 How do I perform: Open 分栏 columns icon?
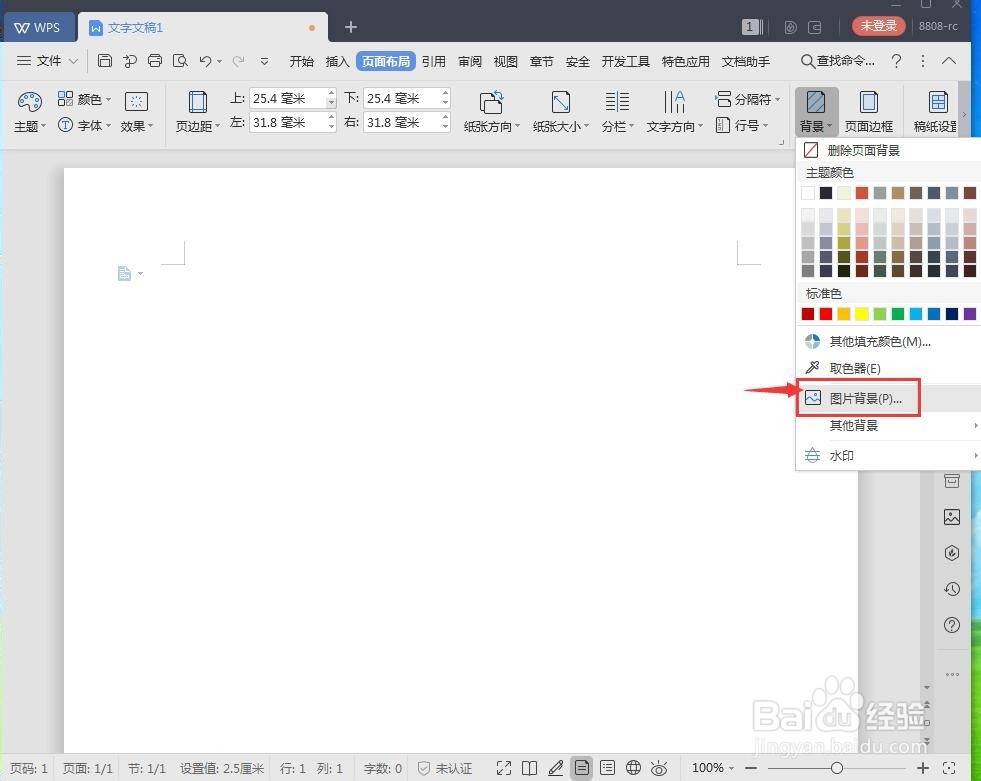coord(617,101)
